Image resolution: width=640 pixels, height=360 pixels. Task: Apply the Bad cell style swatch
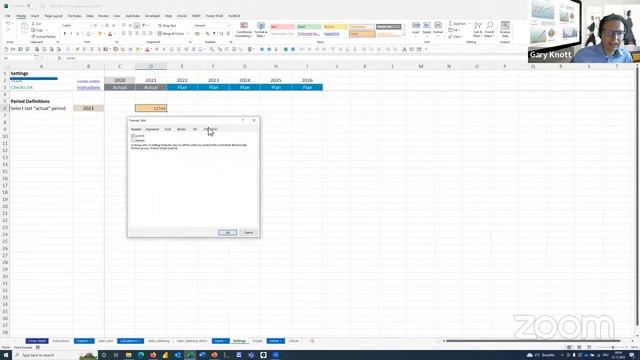(282, 27)
